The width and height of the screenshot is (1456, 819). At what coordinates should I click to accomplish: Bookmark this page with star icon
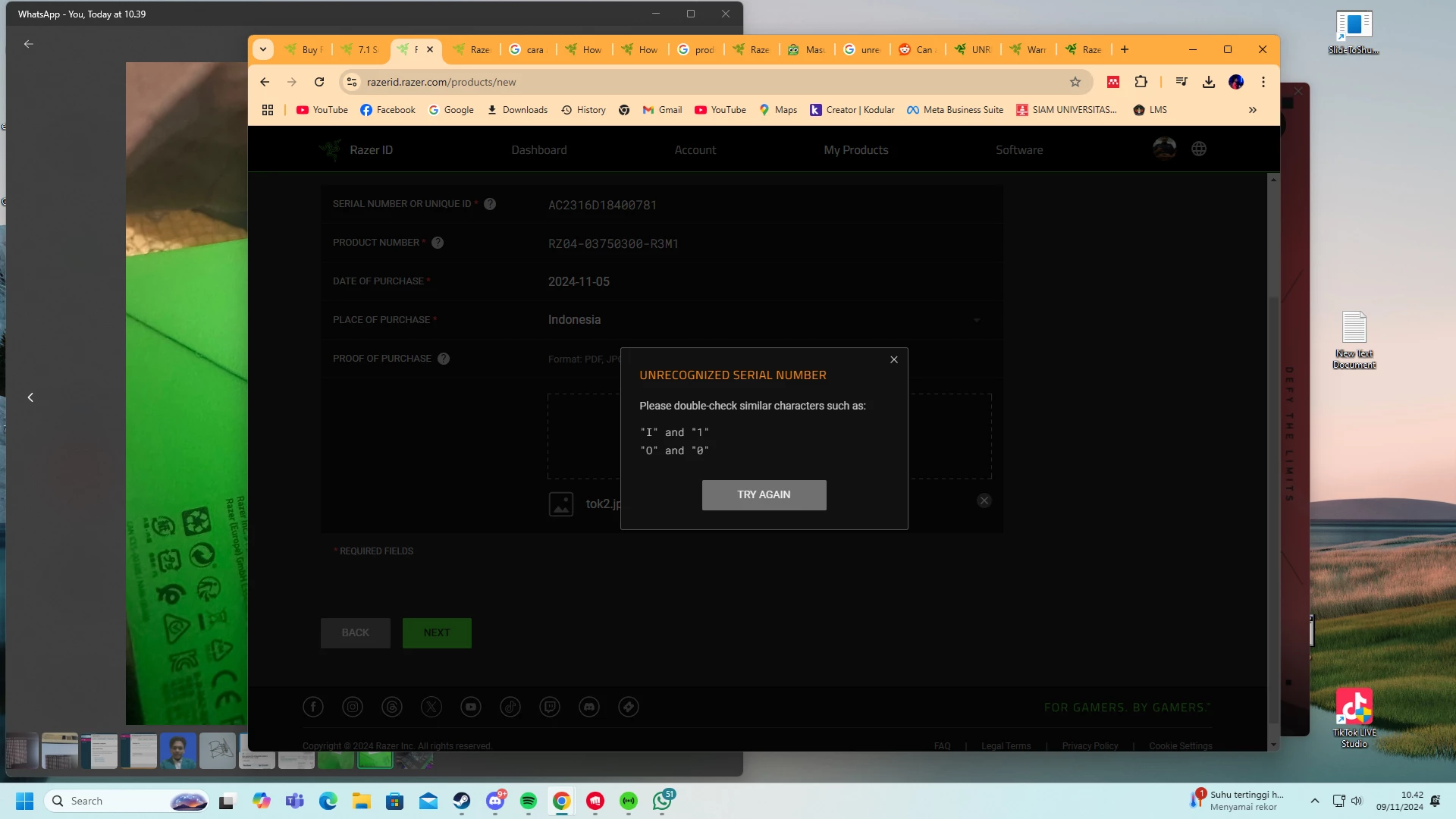1075,82
